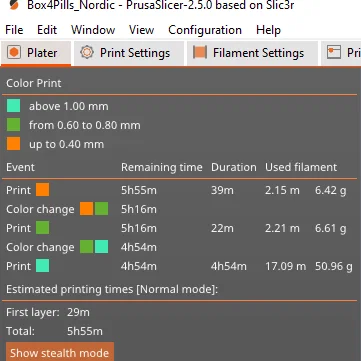Switch to the Plater tab

[36, 53]
